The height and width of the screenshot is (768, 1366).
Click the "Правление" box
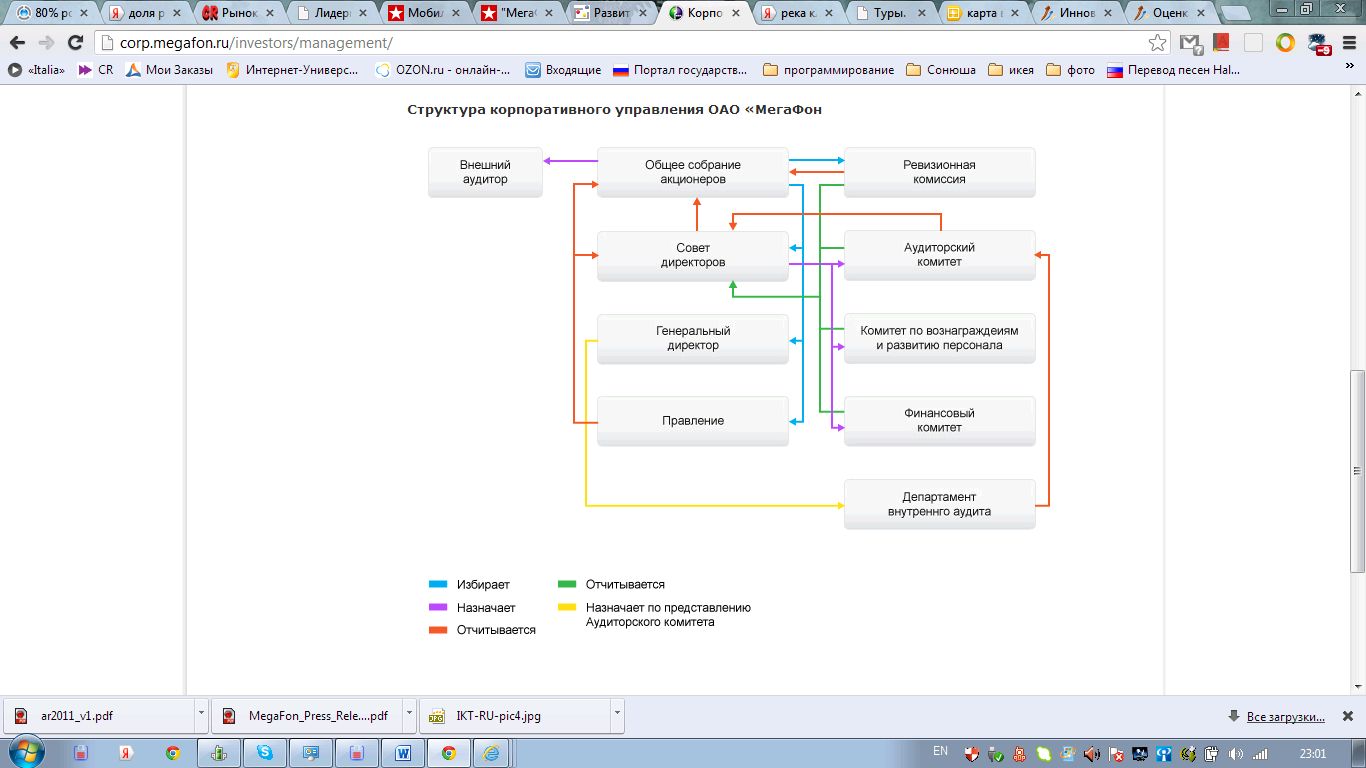693,421
